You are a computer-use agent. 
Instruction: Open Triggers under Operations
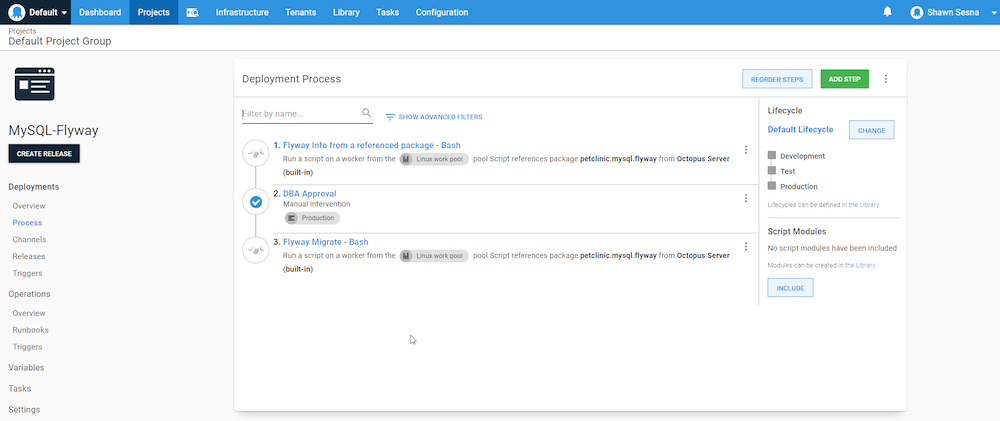27,347
